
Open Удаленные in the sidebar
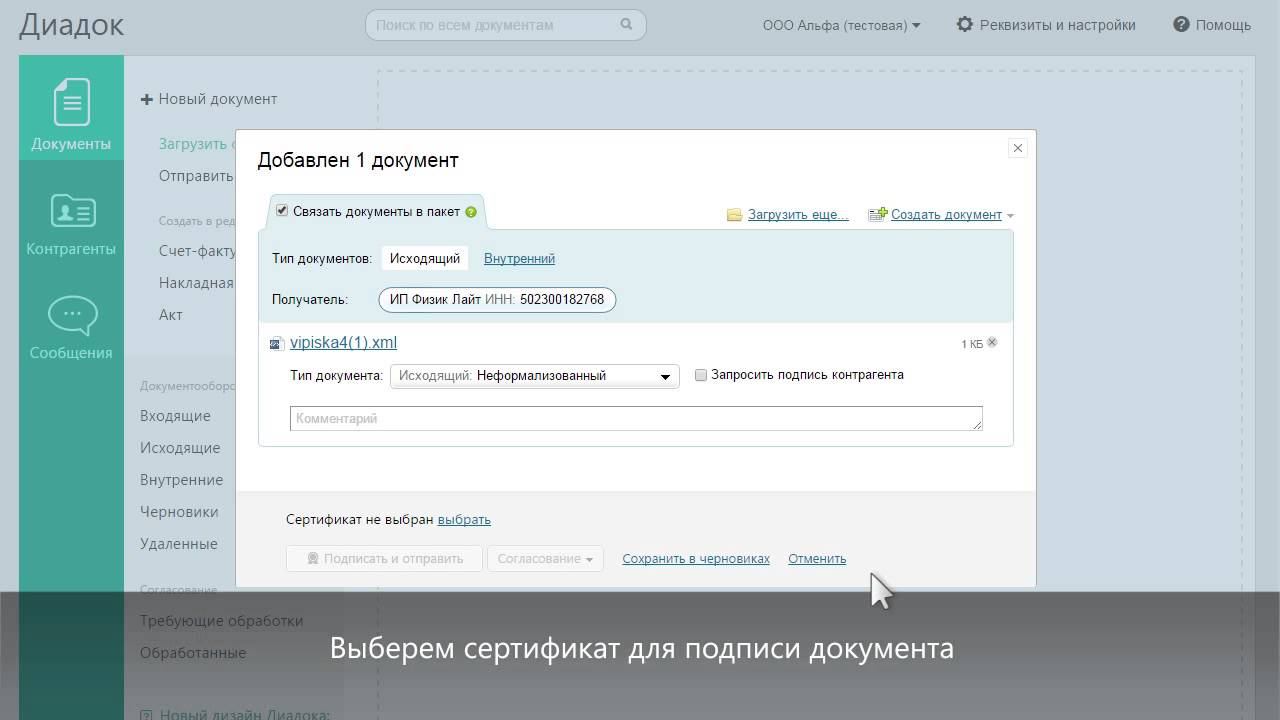[x=179, y=544]
